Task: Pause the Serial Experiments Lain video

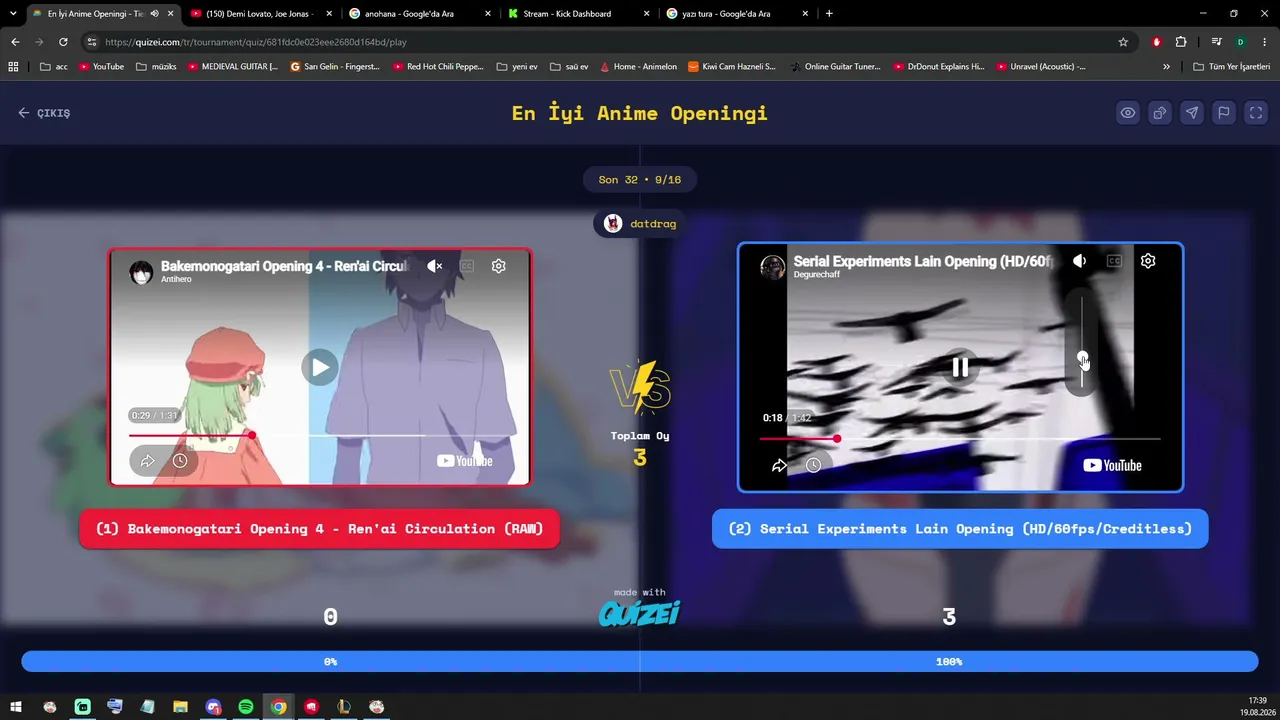Action: (x=960, y=368)
